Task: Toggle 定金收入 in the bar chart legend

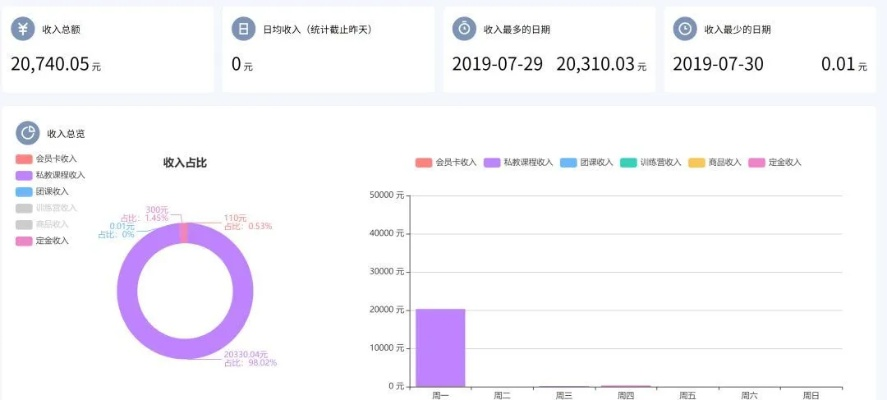Action: (x=775, y=162)
